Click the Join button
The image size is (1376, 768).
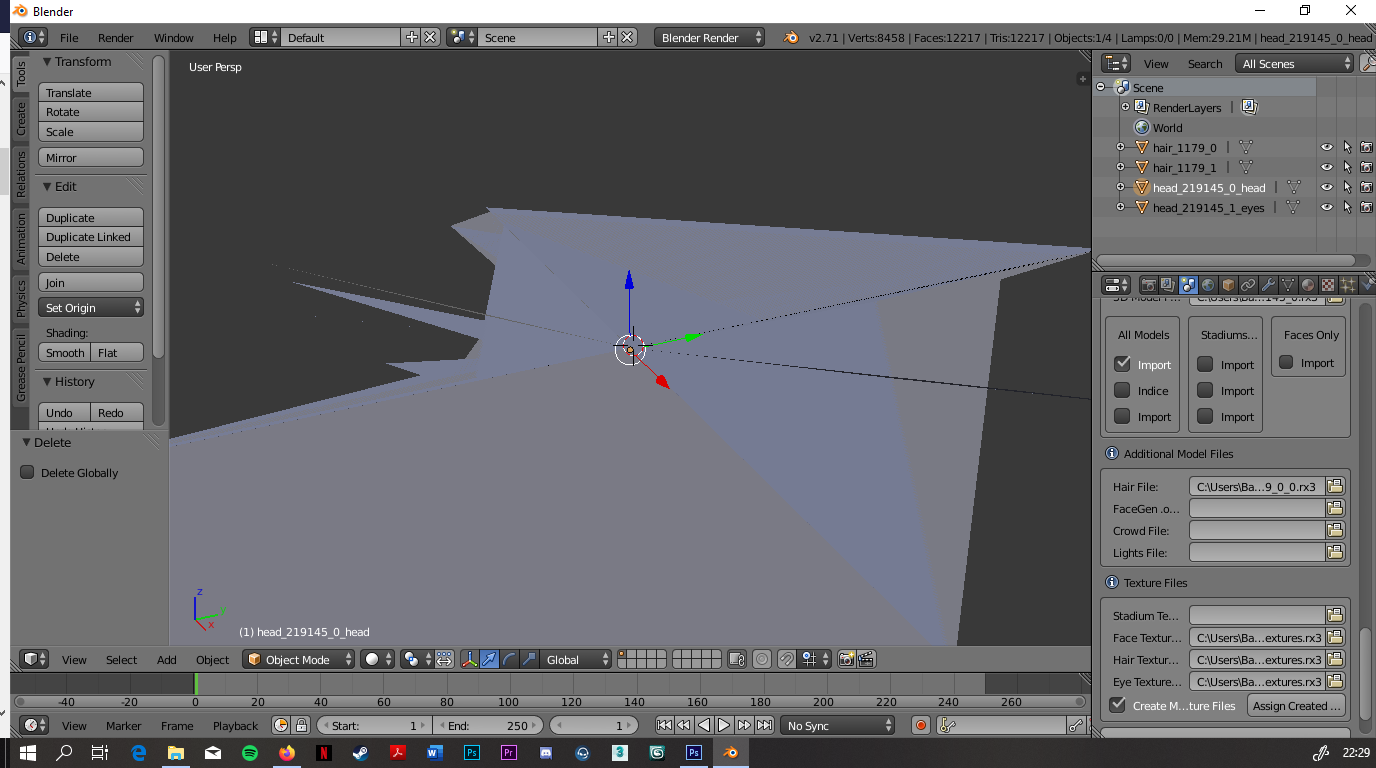coord(91,282)
